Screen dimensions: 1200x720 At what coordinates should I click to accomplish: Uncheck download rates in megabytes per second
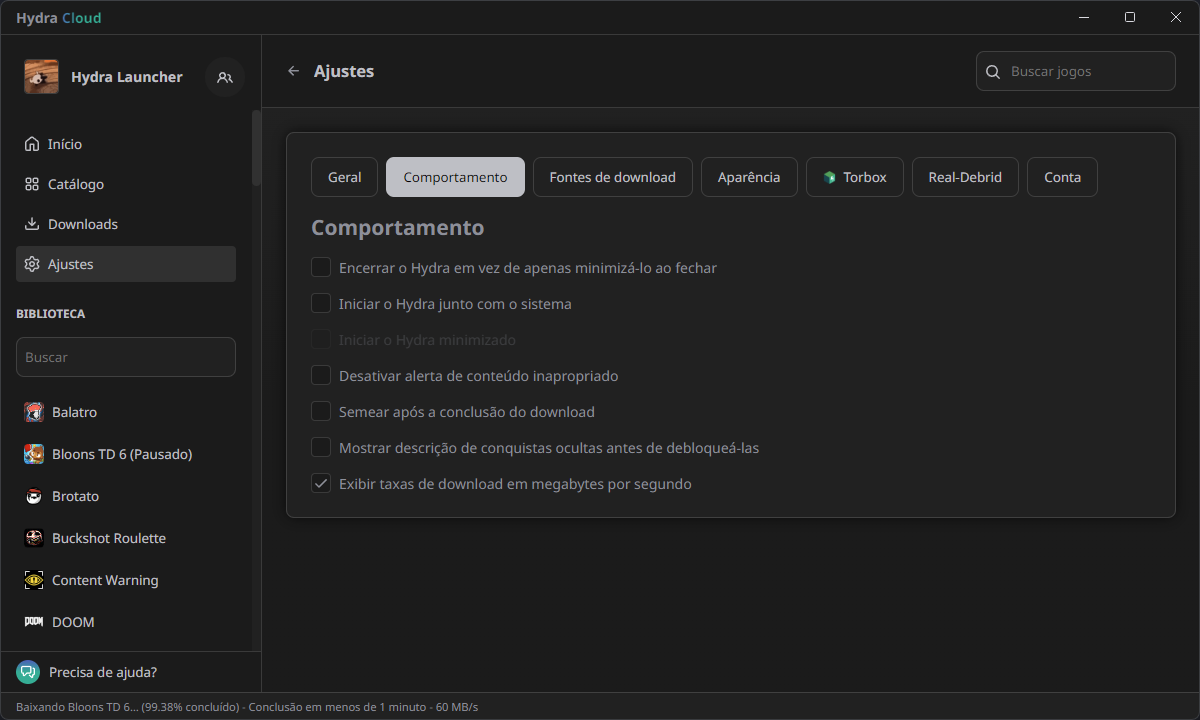point(321,484)
